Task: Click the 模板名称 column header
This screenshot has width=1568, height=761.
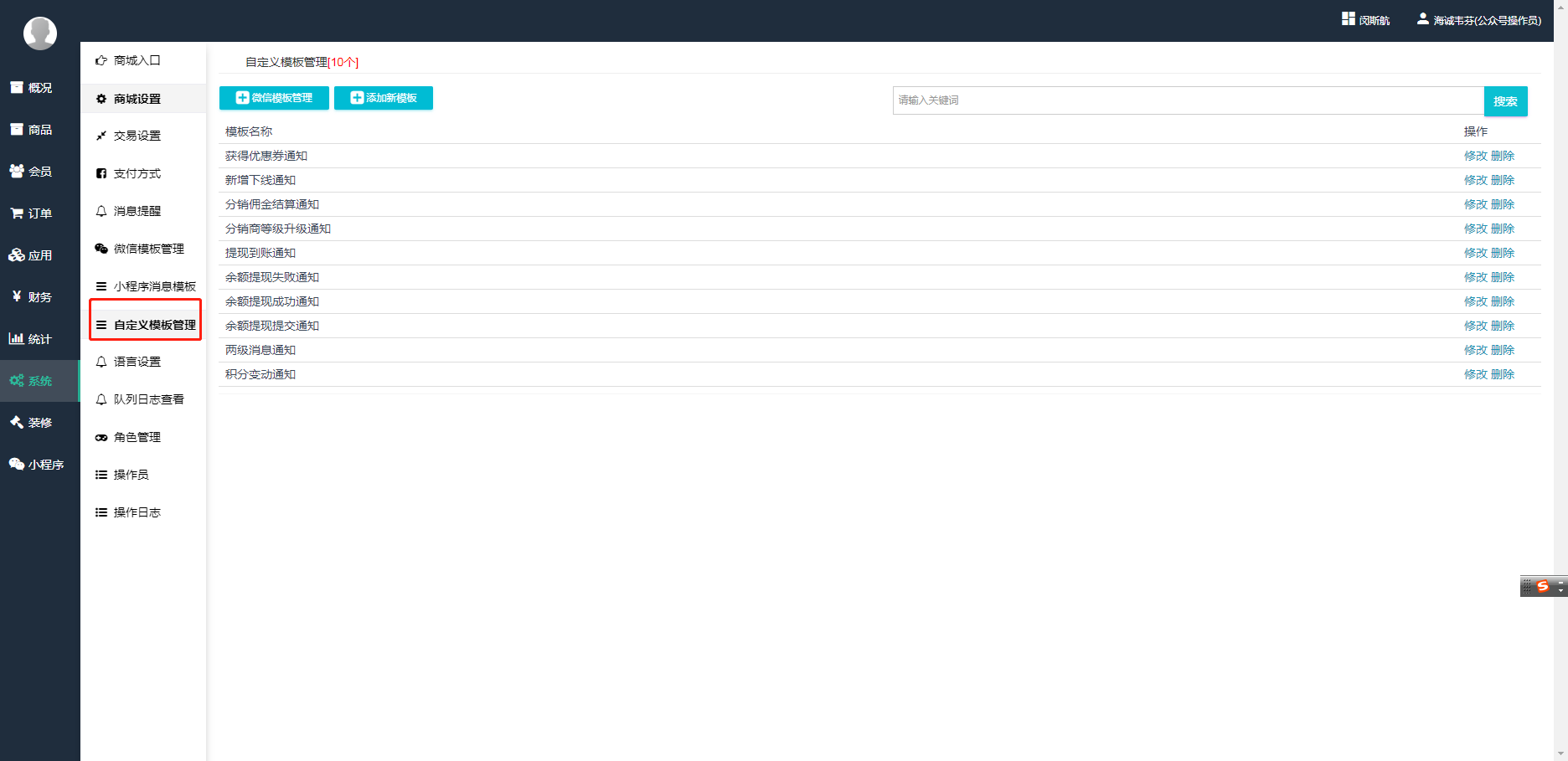Action: coord(249,131)
